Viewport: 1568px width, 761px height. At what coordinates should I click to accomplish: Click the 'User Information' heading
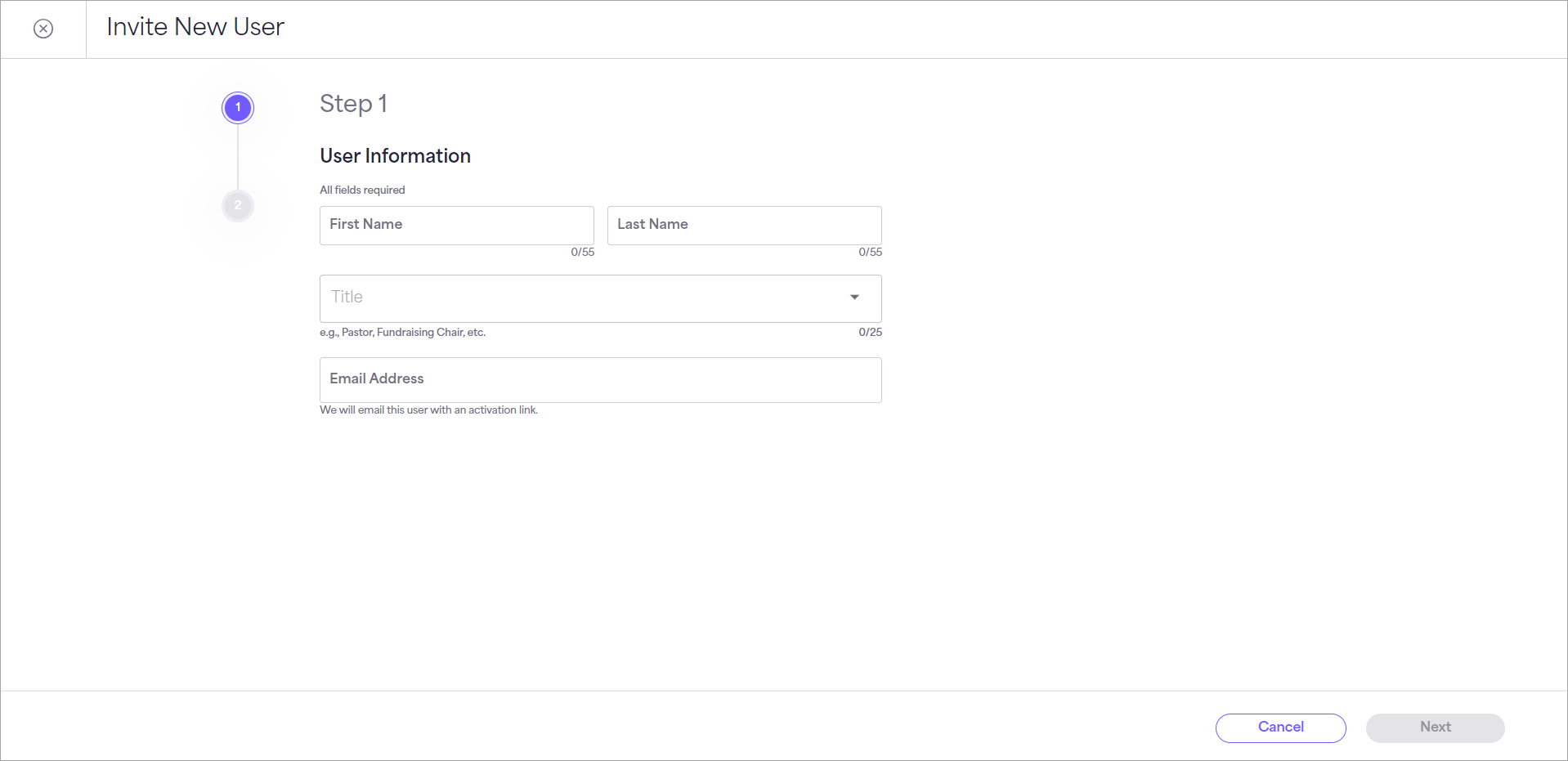(x=396, y=156)
